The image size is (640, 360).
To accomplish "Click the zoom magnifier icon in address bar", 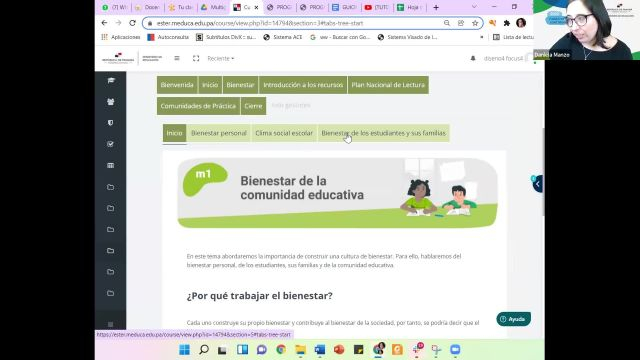I will tap(447, 23).
